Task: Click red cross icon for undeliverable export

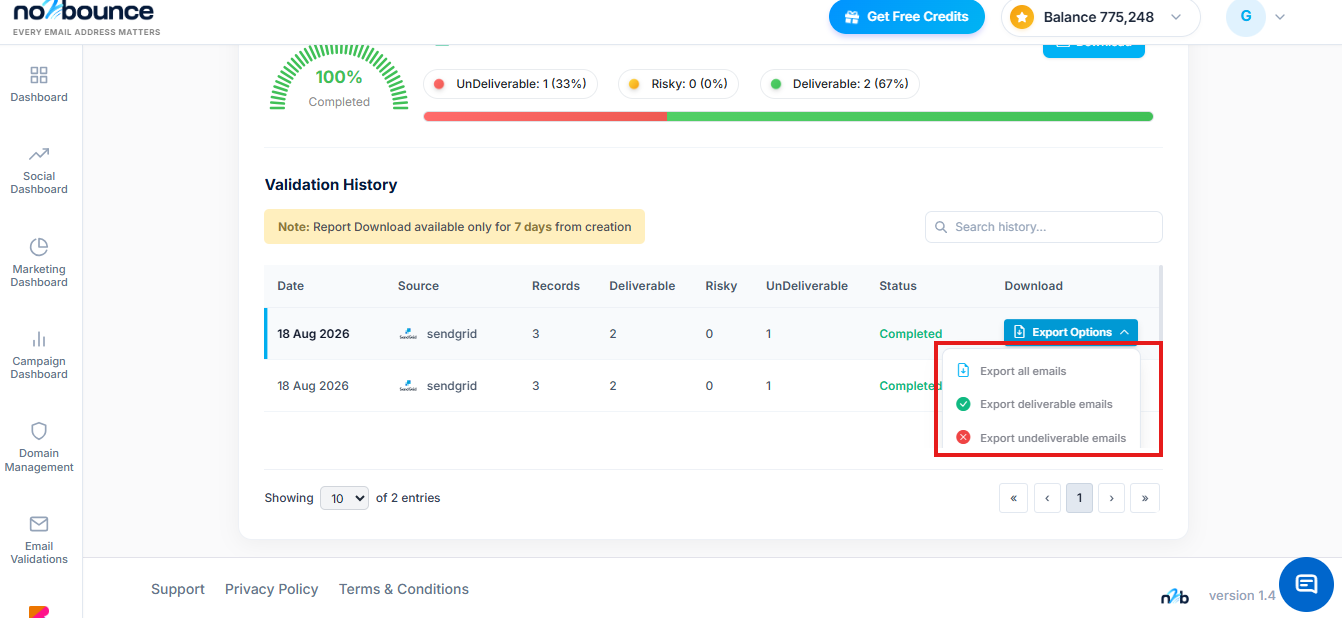Action: pyautogui.click(x=963, y=437)
